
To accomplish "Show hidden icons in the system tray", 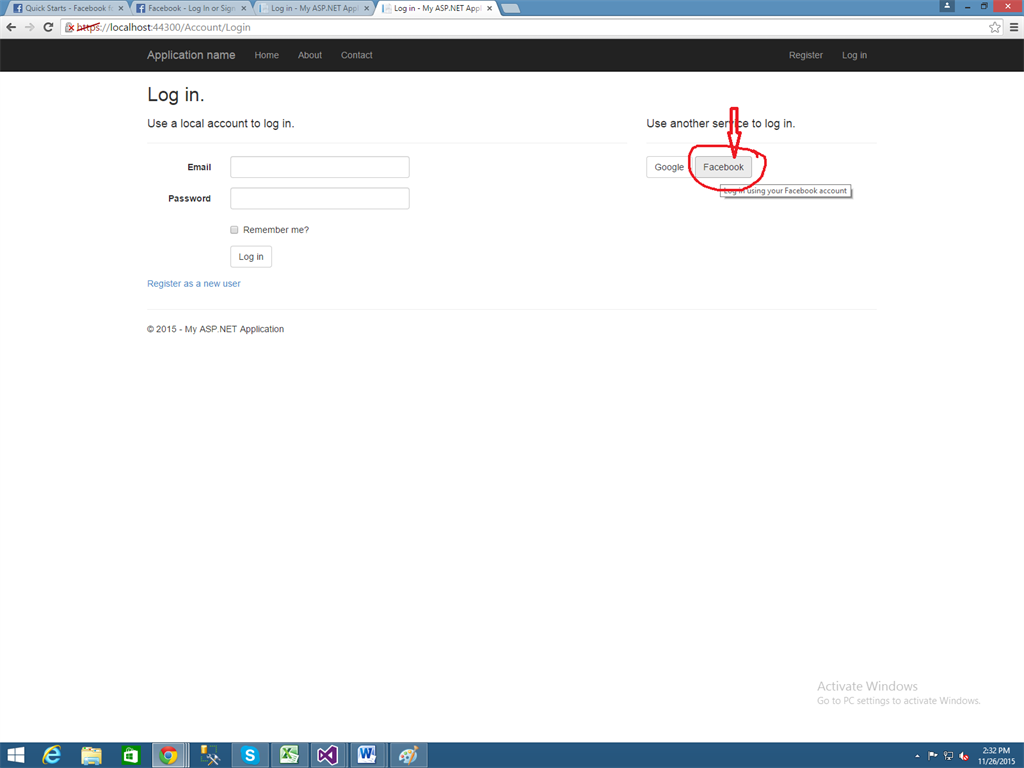I will [x=916, y=755].
